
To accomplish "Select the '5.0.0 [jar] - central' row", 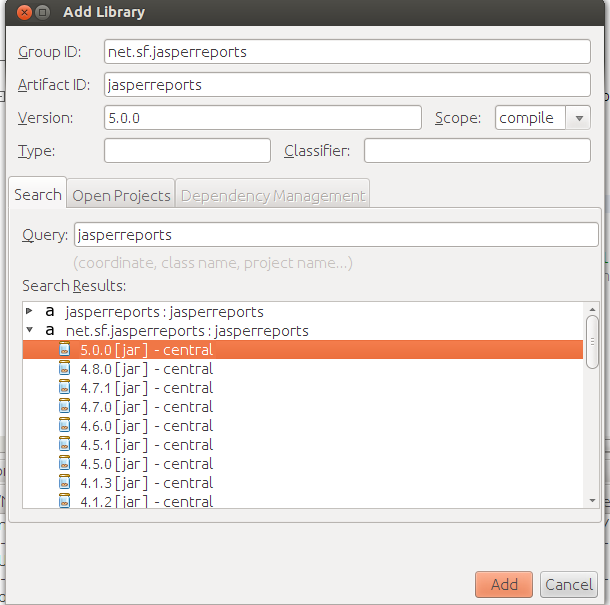I will (303, 349).
